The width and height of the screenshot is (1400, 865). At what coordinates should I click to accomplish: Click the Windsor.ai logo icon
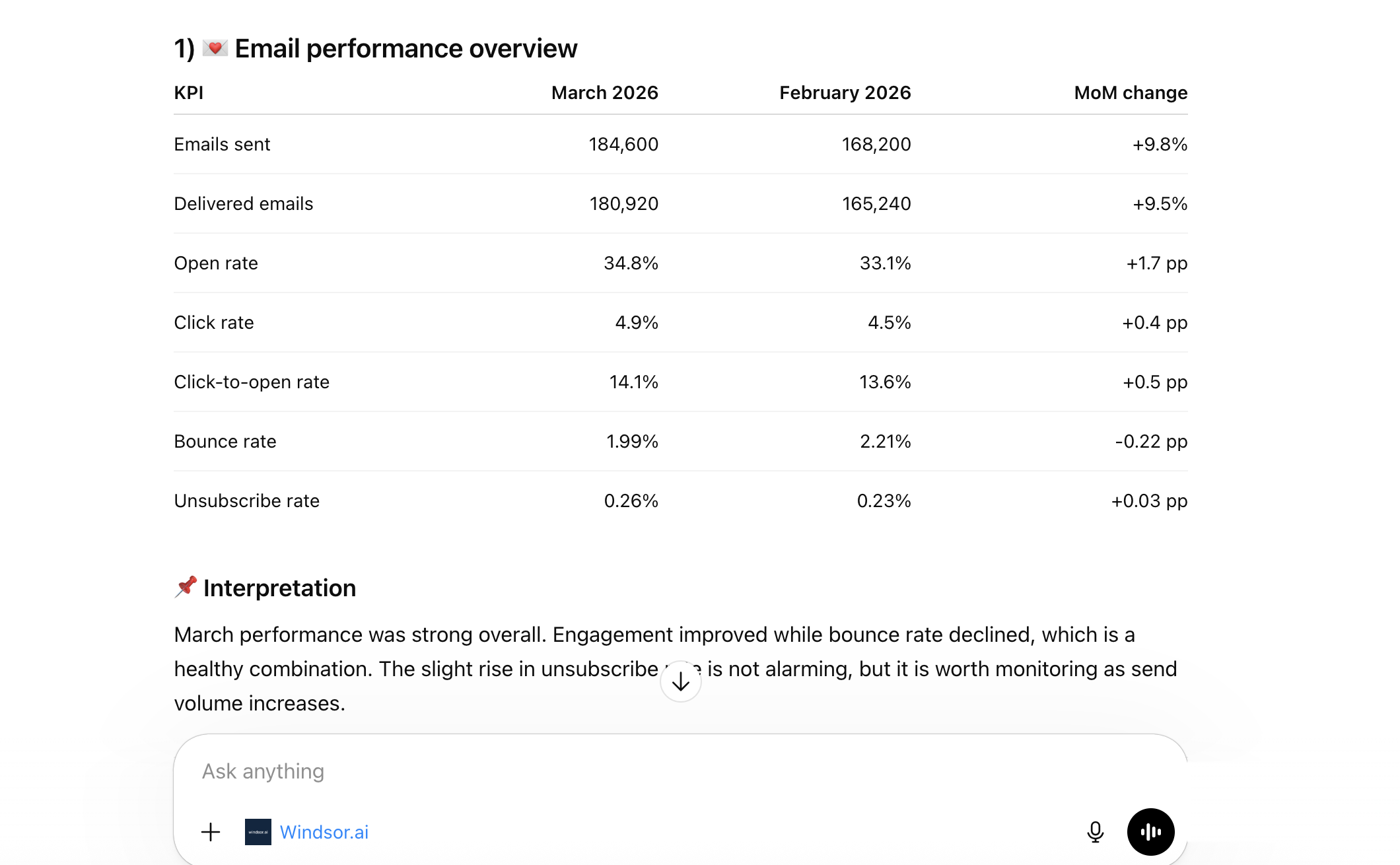[258, 832]
